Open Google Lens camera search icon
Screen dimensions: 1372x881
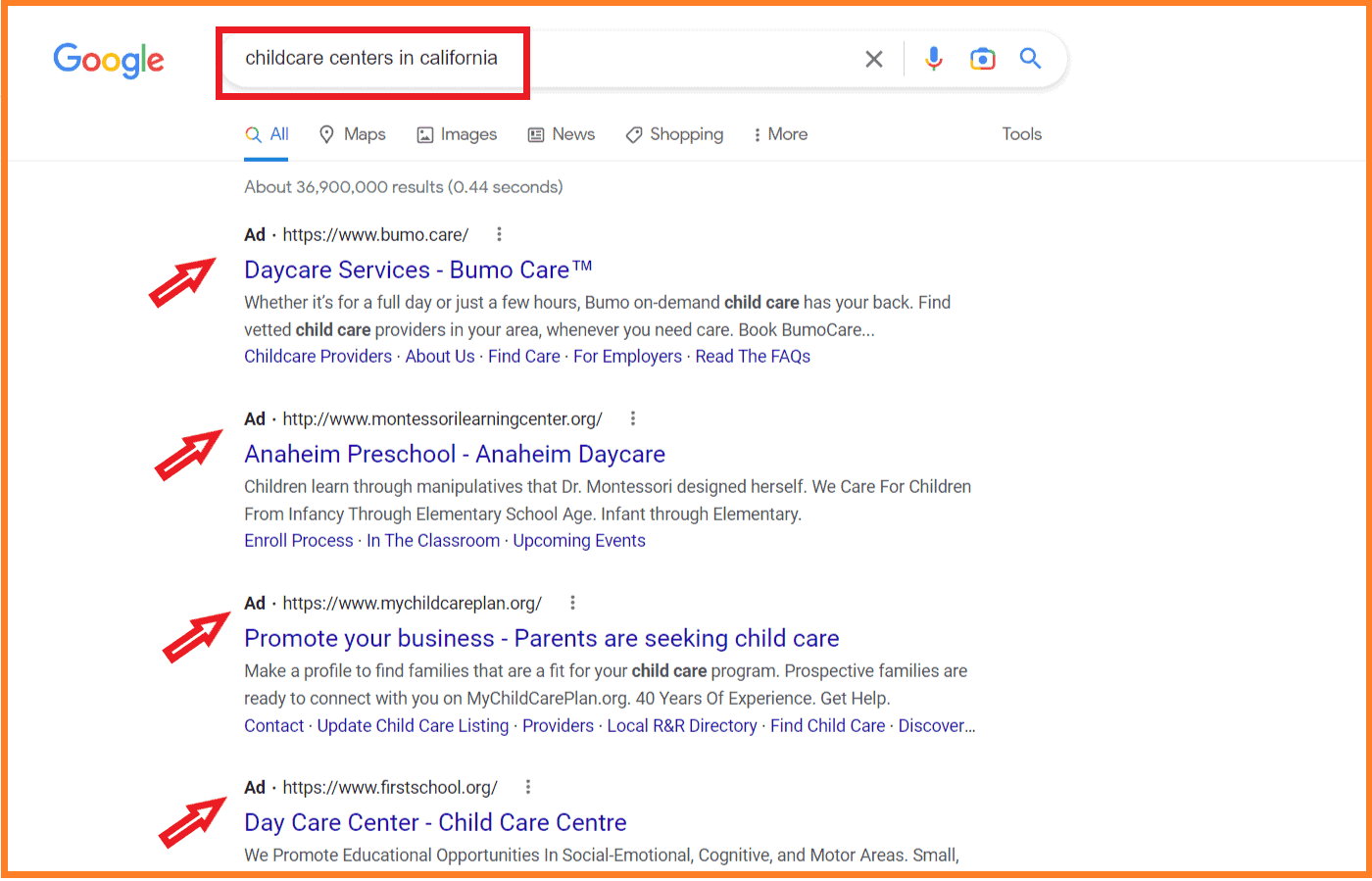coord(983,60)
